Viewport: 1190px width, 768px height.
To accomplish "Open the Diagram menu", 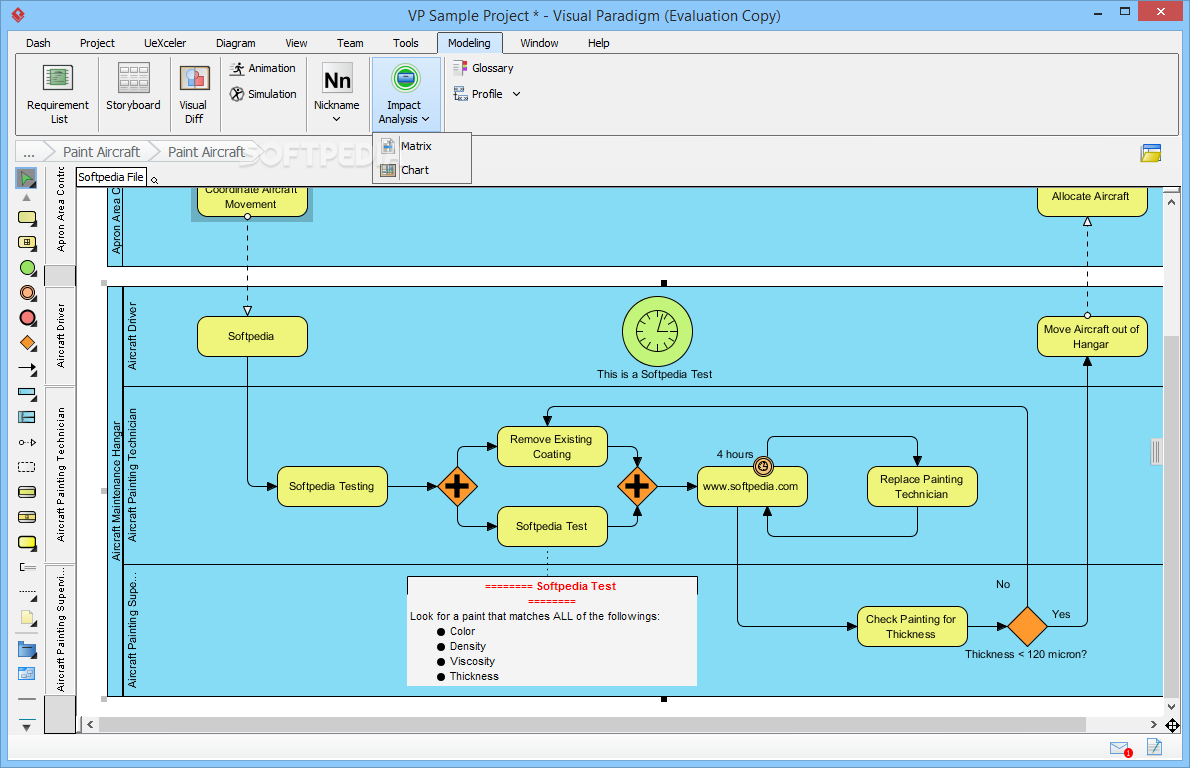I will tap(235, 43).
